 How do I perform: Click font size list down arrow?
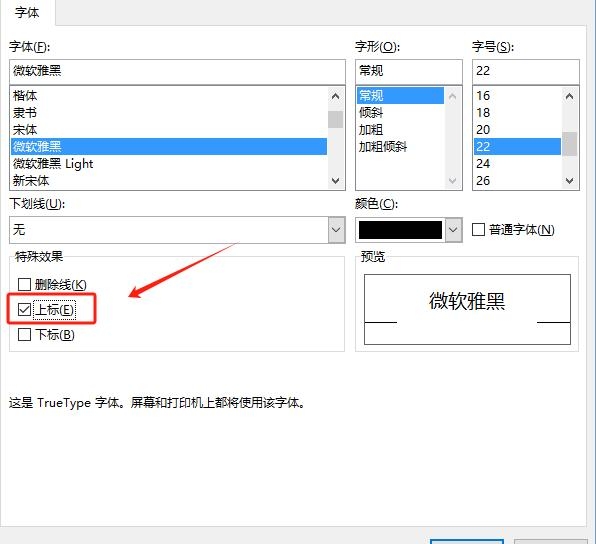[569, 180]
